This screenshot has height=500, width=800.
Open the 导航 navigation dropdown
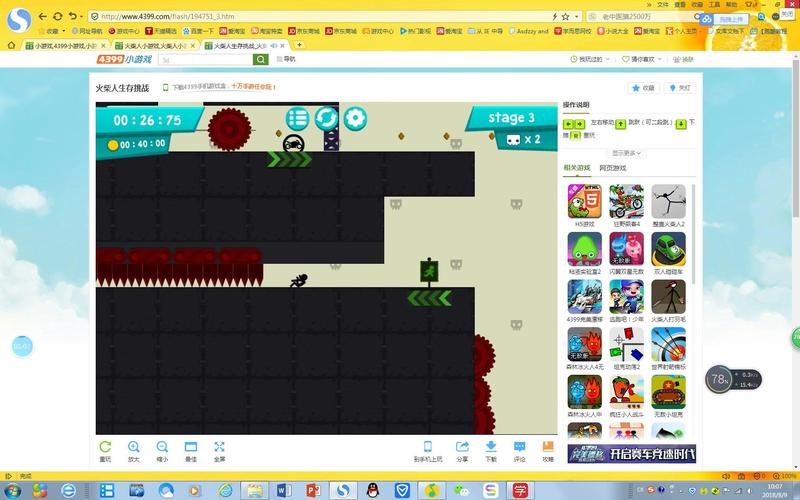[x=285, y=60]
